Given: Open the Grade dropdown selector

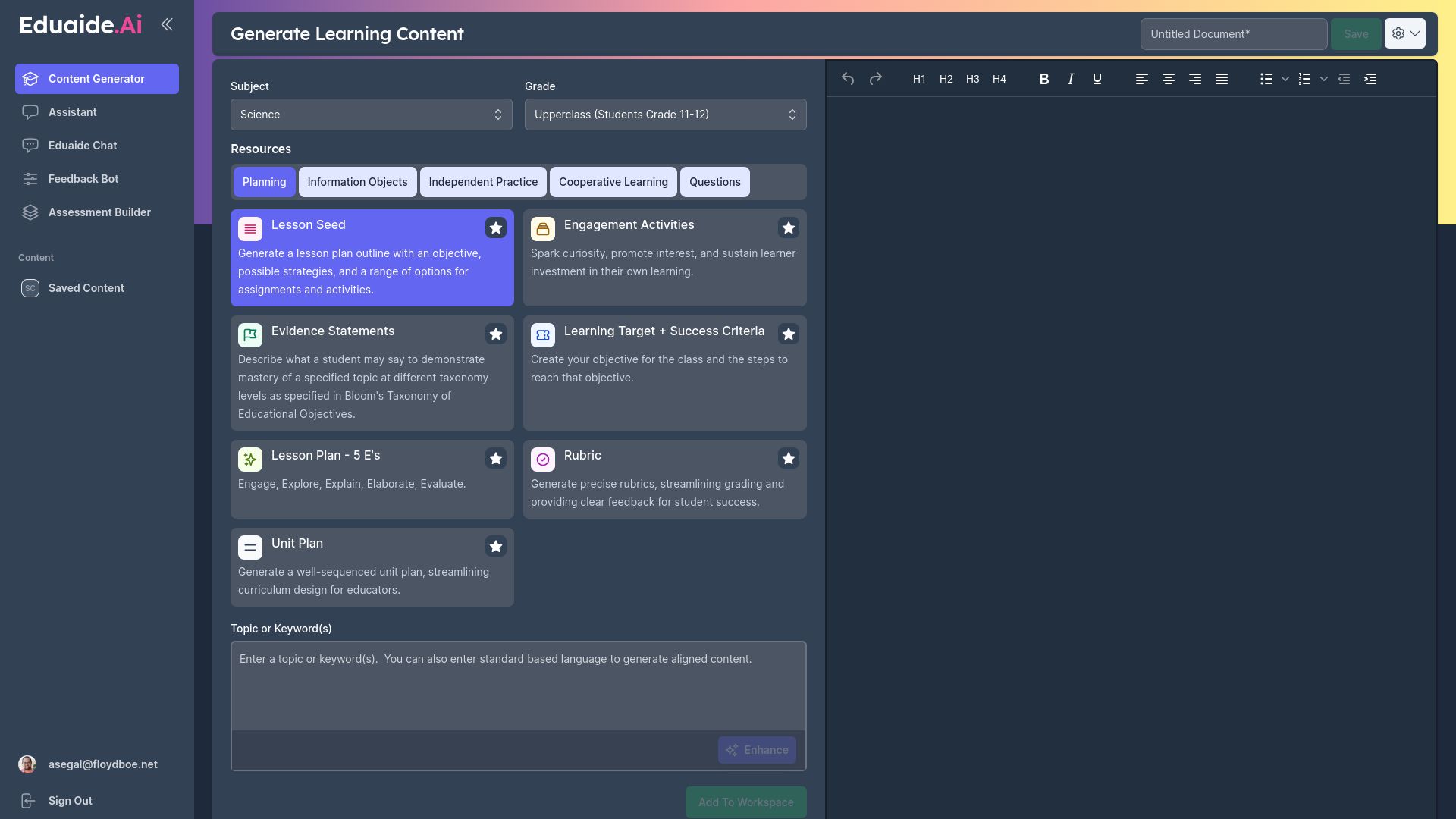Looking at the screenshot, I should 665,115.
